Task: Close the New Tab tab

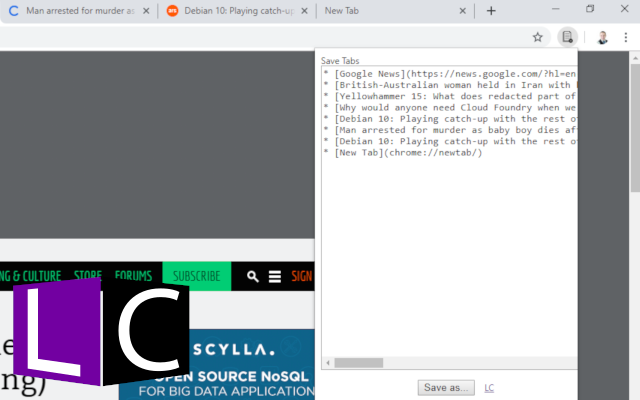Action: click(x=462, y=11)
